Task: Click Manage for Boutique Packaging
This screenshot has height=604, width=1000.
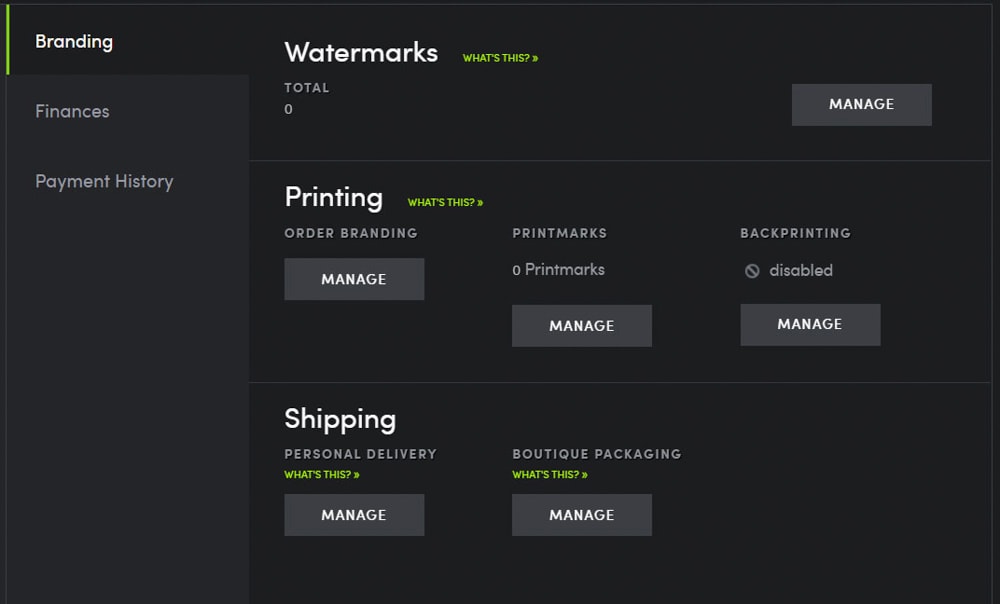Action: pyautogui.click(x=581, y=515)
